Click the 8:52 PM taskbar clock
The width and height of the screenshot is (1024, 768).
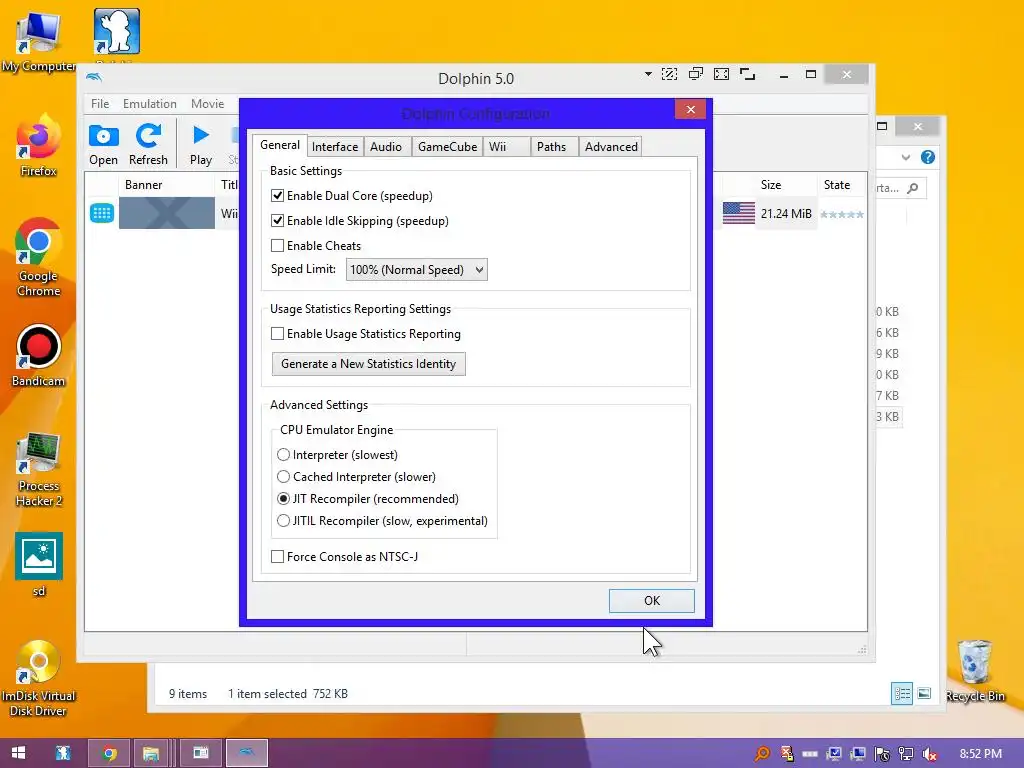[980, 754]
